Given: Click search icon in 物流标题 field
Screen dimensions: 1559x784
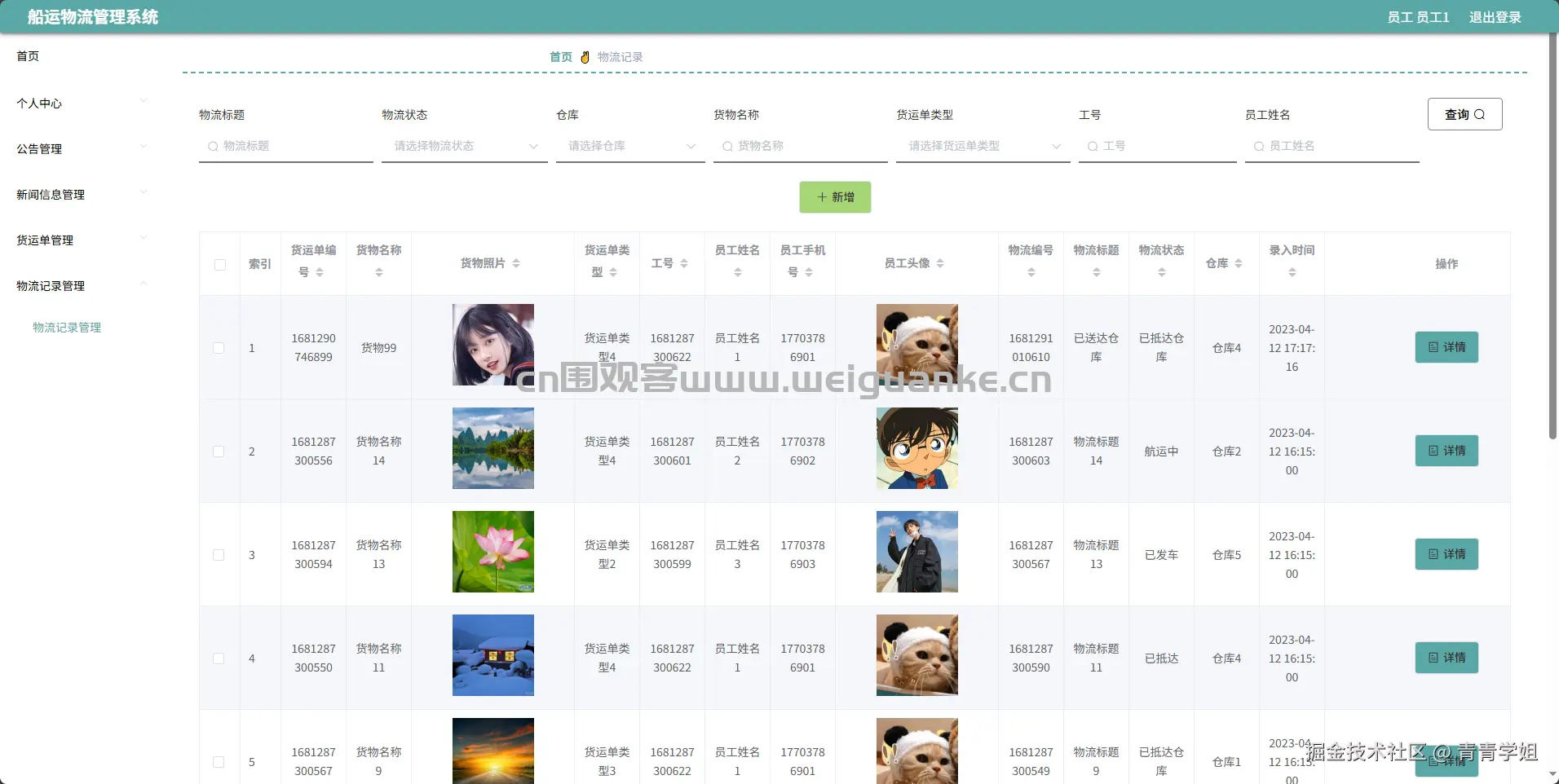Looking at the screenshot, I should [x=213, y=147].
